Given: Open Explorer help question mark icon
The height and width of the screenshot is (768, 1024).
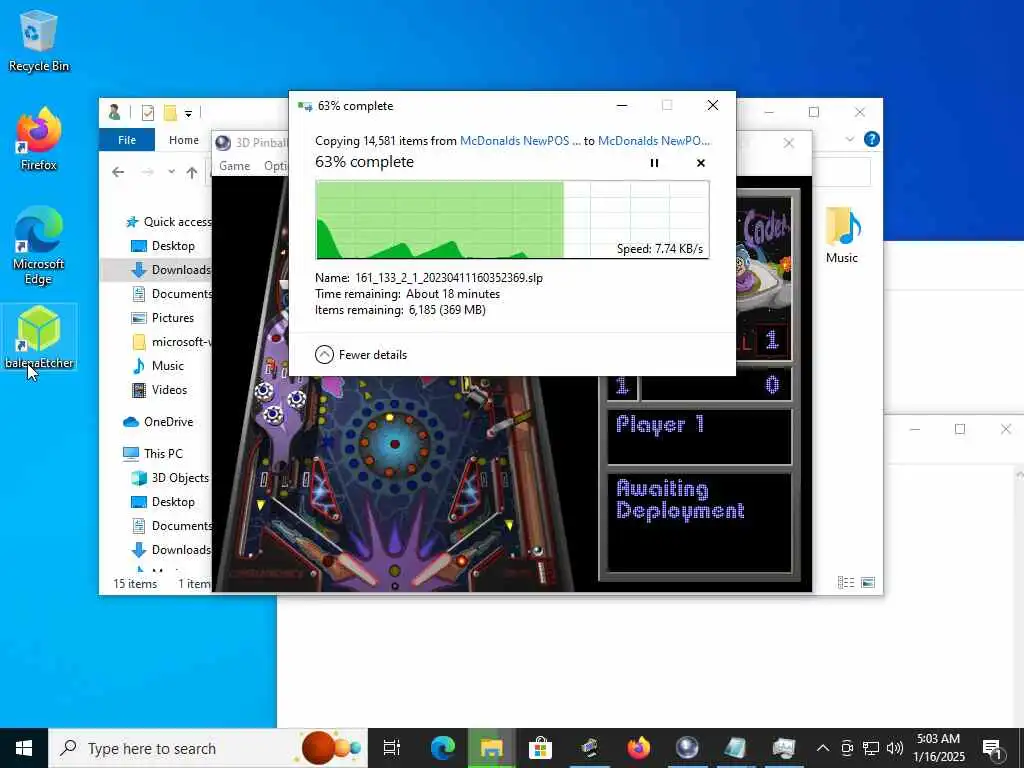Looking at the screenshot, I should point(871,139).
